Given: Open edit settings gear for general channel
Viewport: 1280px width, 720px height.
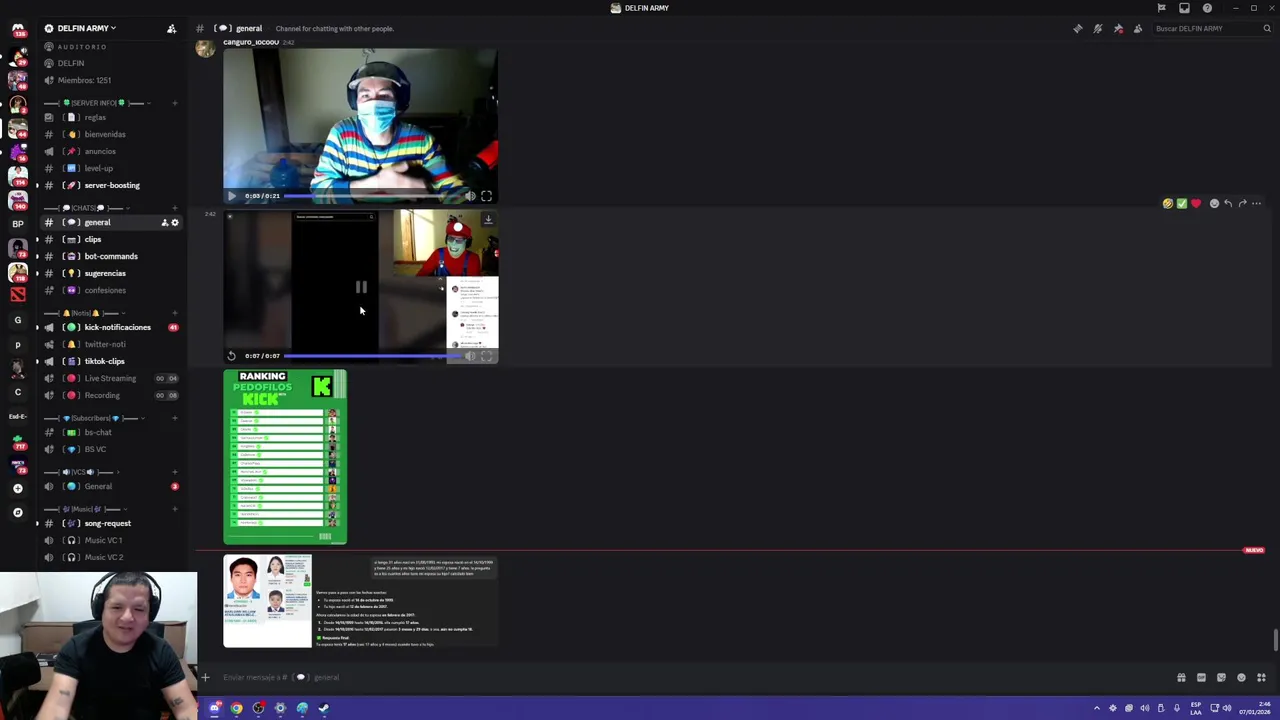Looking at the screenshot, I should click(x=175, y=222).
